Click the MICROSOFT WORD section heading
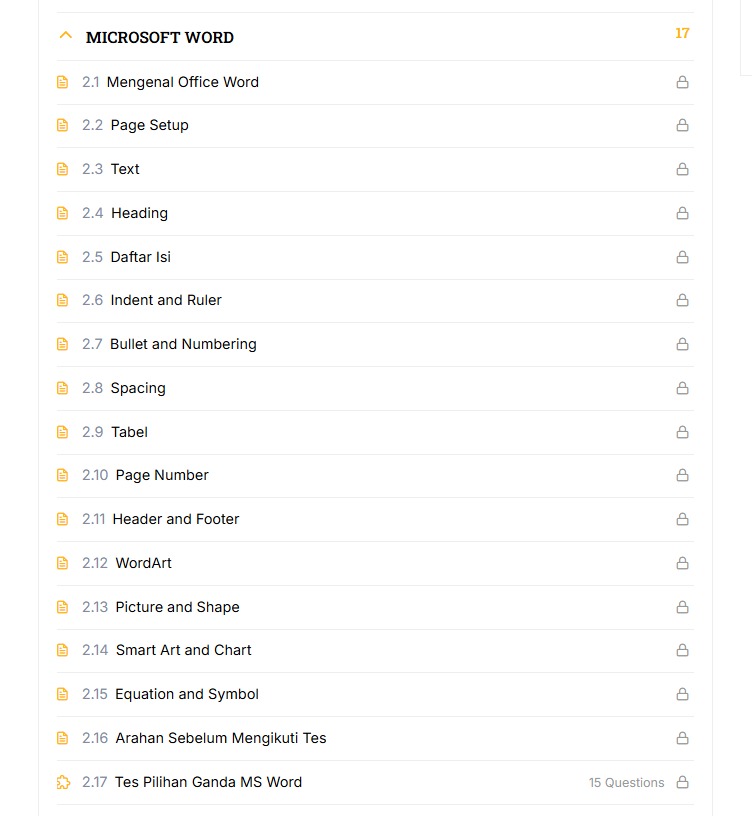 [x=160, y=38]
